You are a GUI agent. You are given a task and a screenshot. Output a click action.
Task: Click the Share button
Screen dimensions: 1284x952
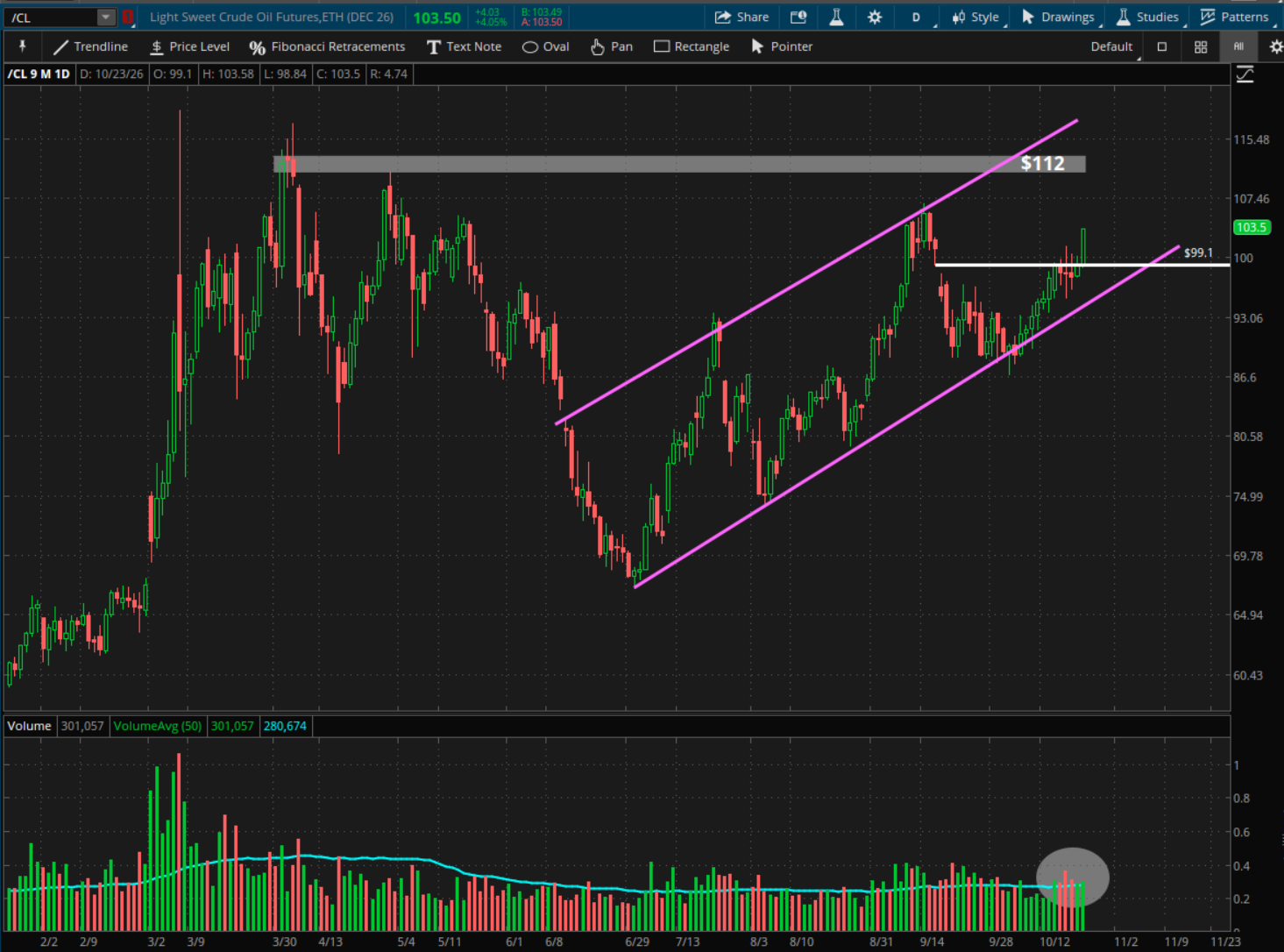741,17
